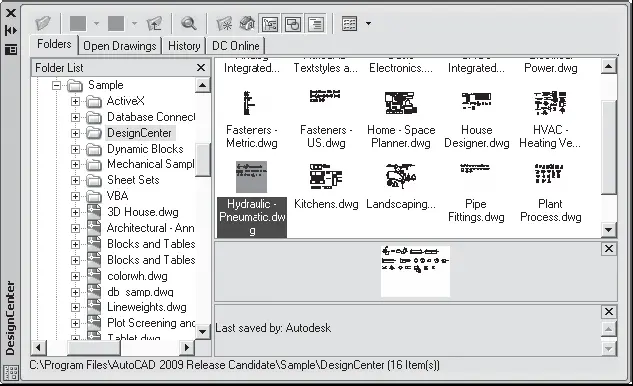
Task: Open the Views dropdown arrow
Action: tap(368, 23)
